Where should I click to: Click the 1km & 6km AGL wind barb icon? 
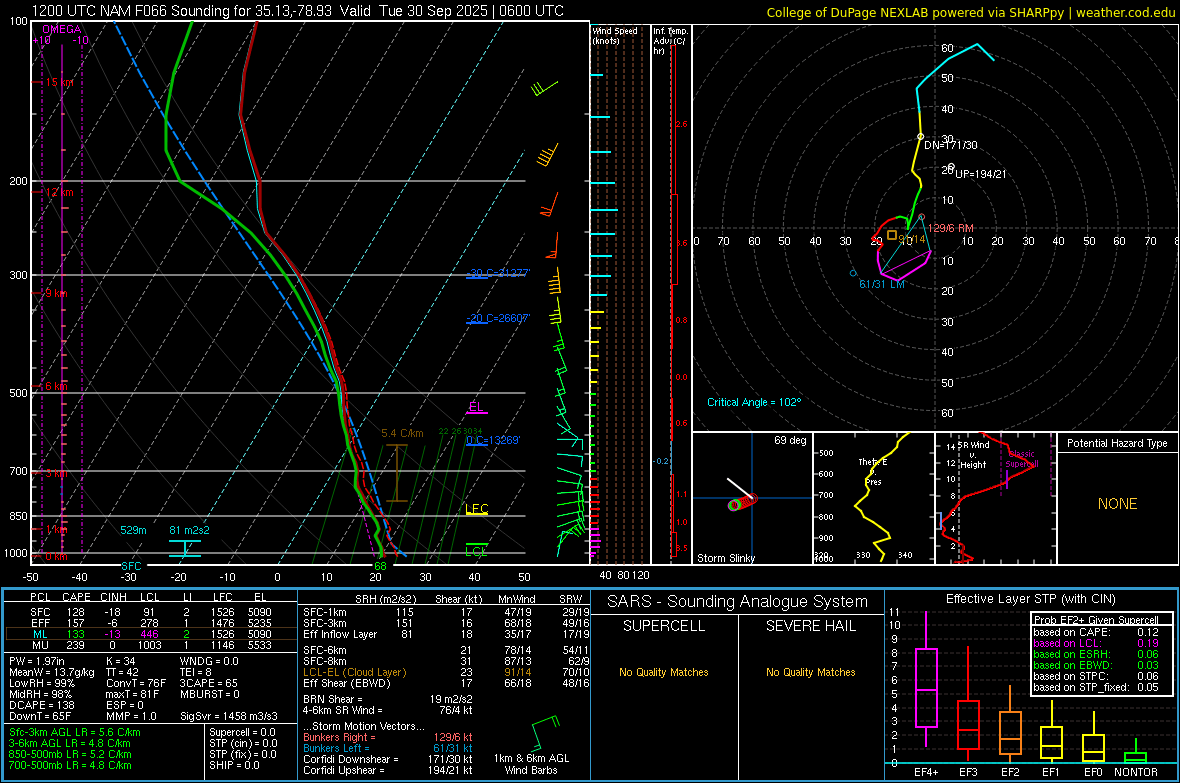point(546,733)
